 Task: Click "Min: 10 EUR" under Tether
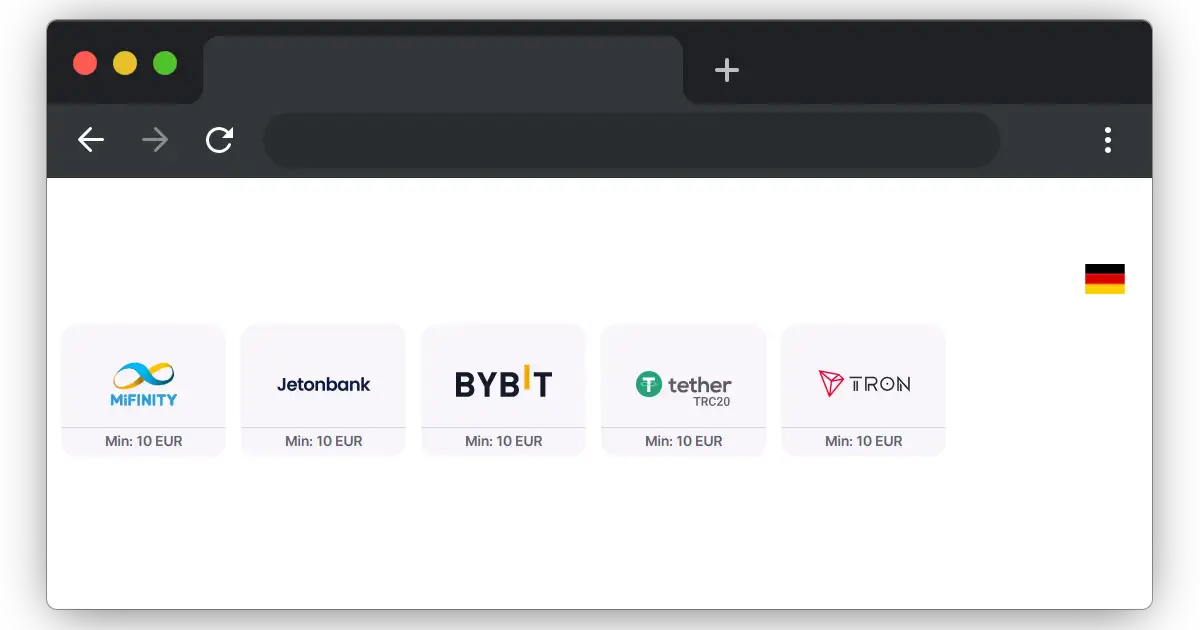pyautogui.click(x=684, y=441)
